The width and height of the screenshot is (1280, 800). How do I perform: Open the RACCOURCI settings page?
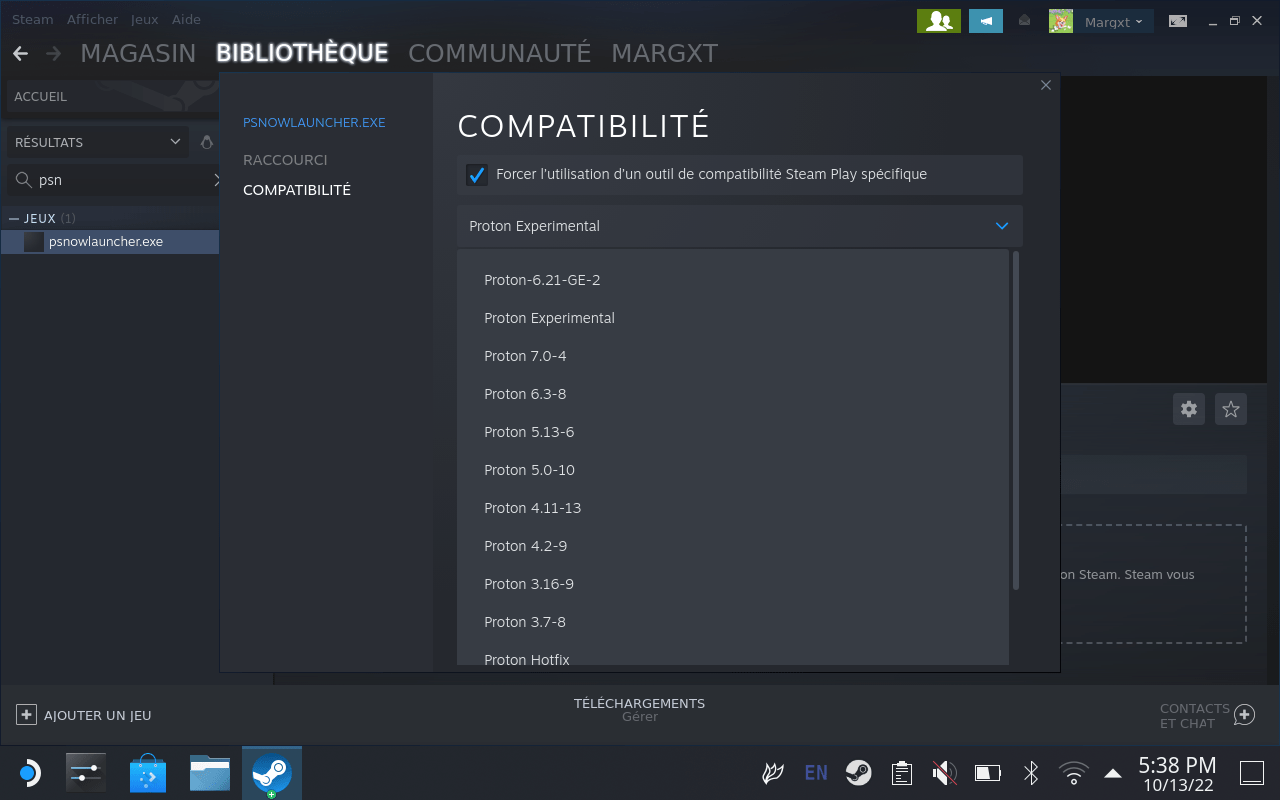click(285, 160)
